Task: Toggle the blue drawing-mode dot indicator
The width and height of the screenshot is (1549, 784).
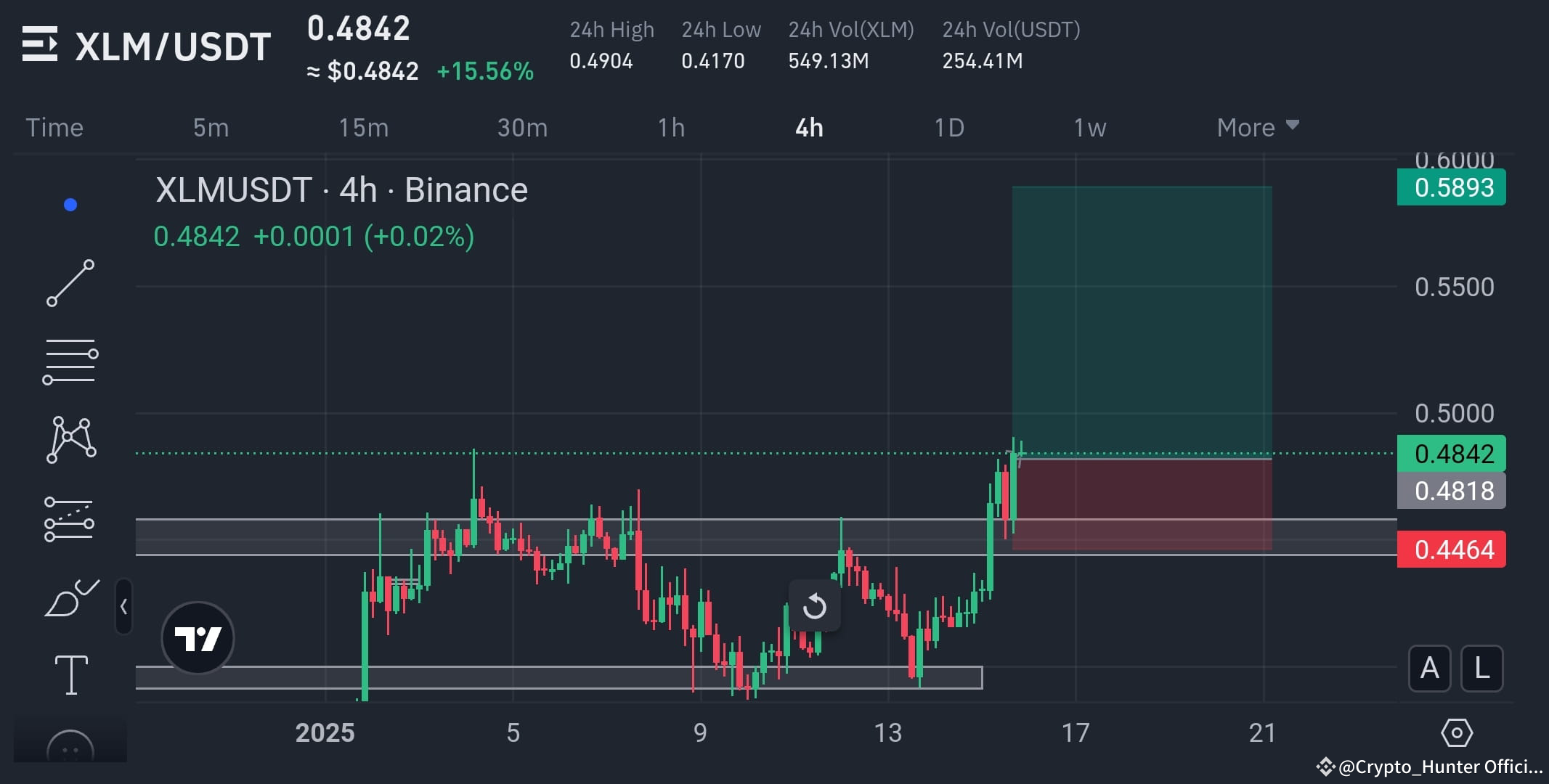Action: (x=69, y=204)
